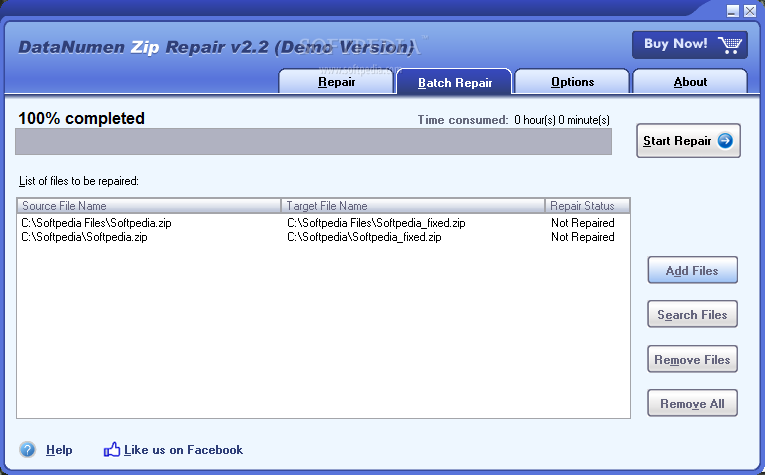
Task: Click the Time consumed value text
Action: (x=562, y=120)
